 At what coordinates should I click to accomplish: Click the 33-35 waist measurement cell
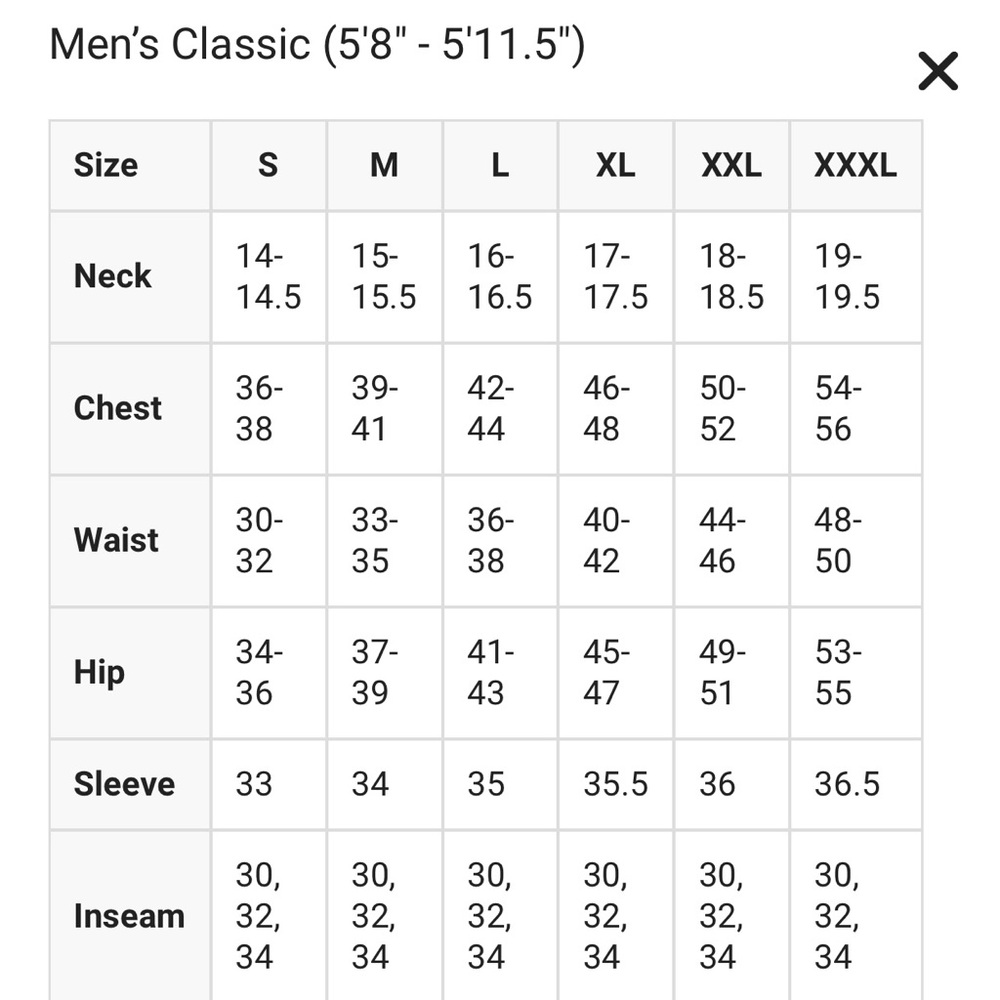[385, 541]
